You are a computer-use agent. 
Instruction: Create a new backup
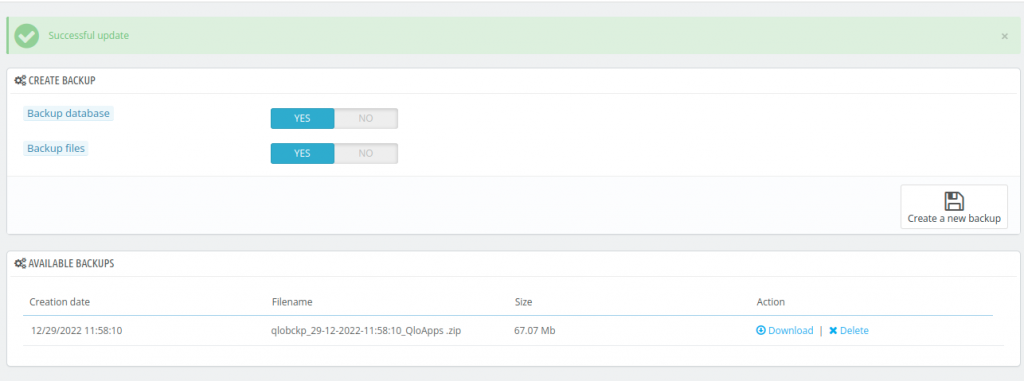(x=953, y=207)
